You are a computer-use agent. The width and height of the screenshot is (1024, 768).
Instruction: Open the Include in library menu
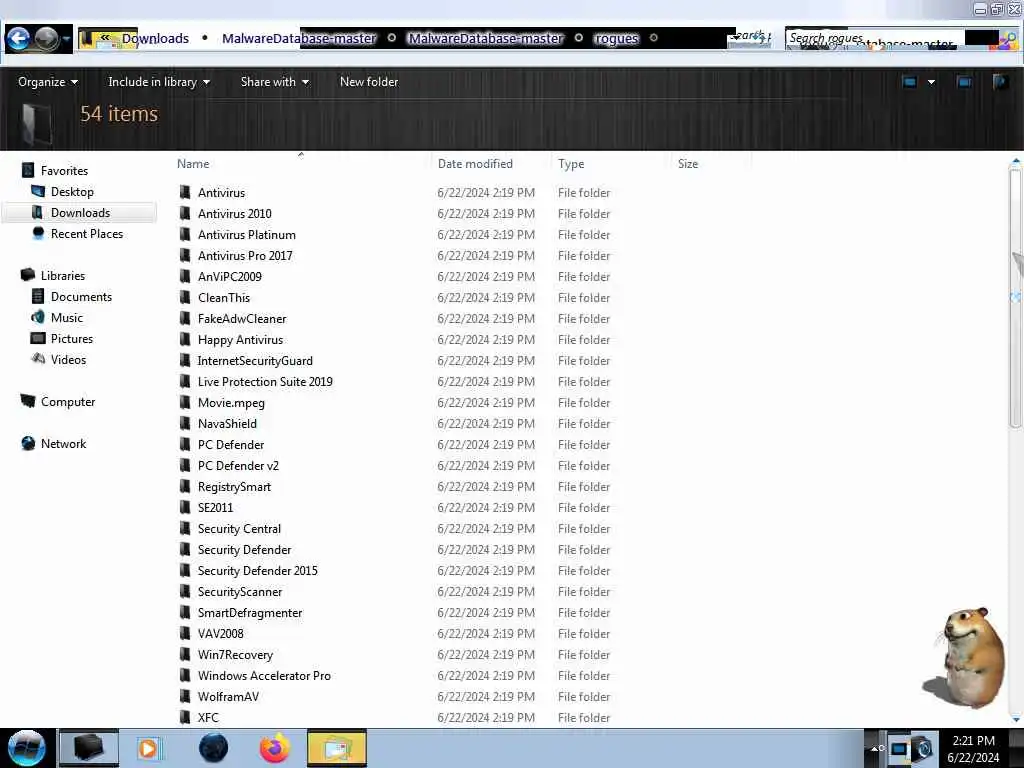159,82
